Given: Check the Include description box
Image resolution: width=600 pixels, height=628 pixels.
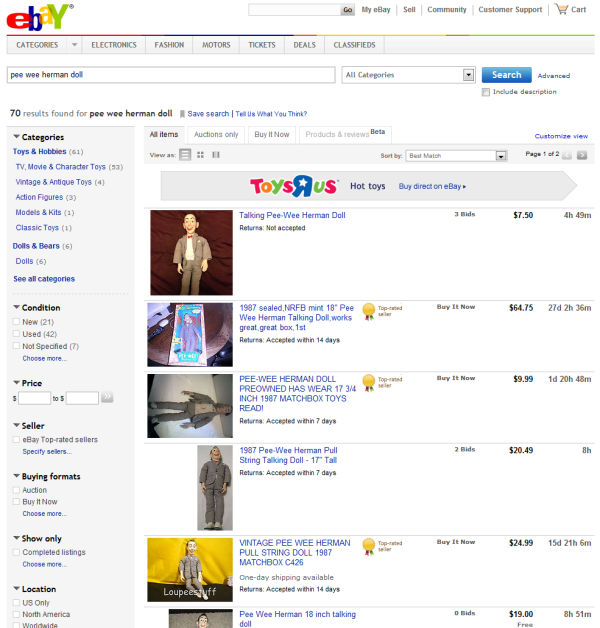Looking at the screenshot, I should [486, 93].
